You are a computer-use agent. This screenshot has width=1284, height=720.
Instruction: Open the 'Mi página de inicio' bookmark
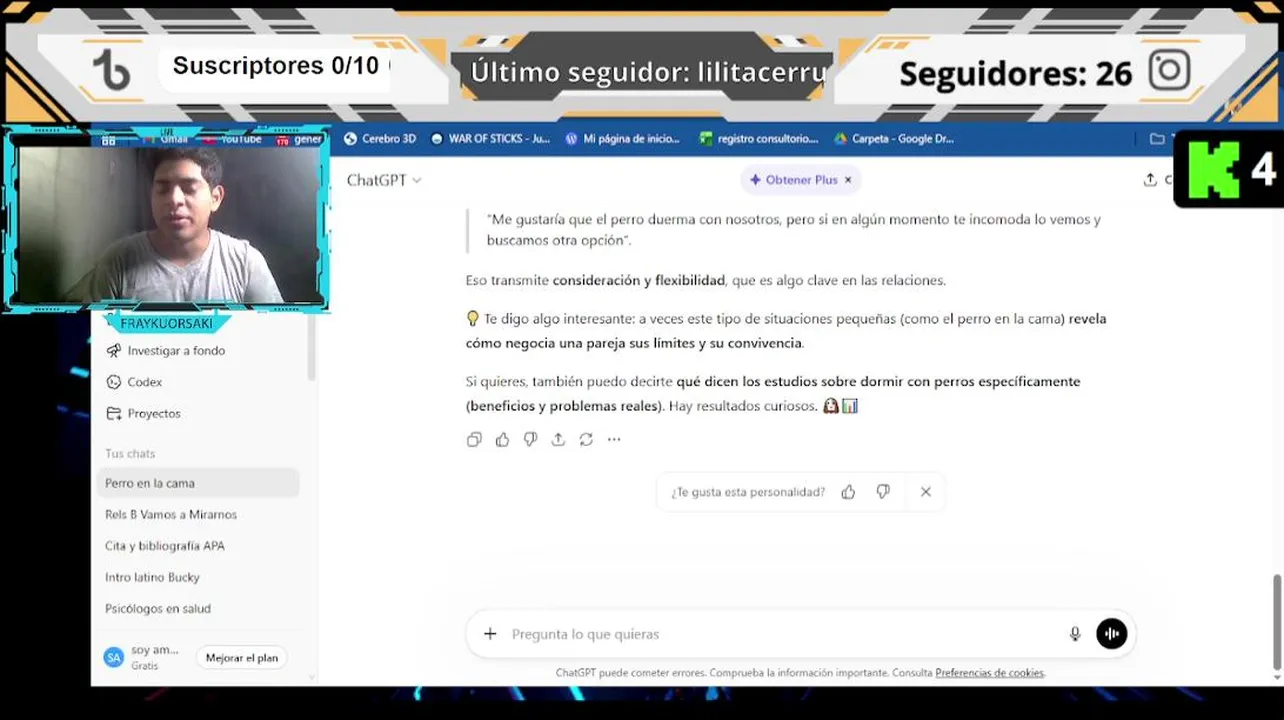tap(622, 139)
